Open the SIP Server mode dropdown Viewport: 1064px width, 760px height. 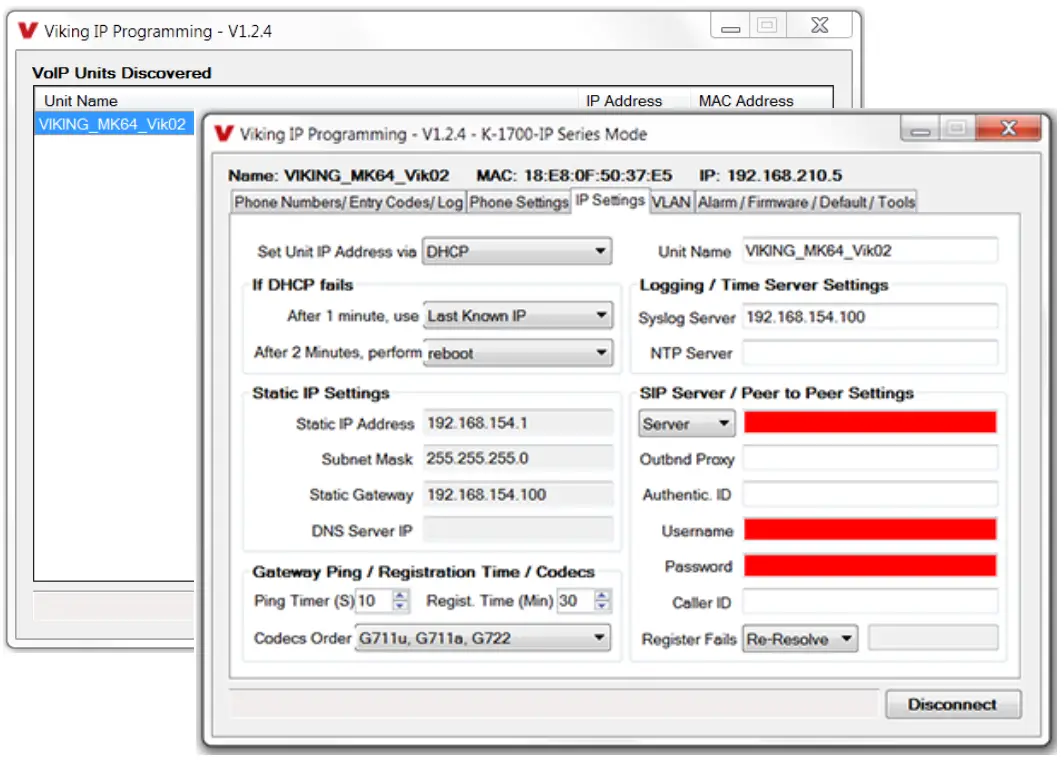pos(687,424)
